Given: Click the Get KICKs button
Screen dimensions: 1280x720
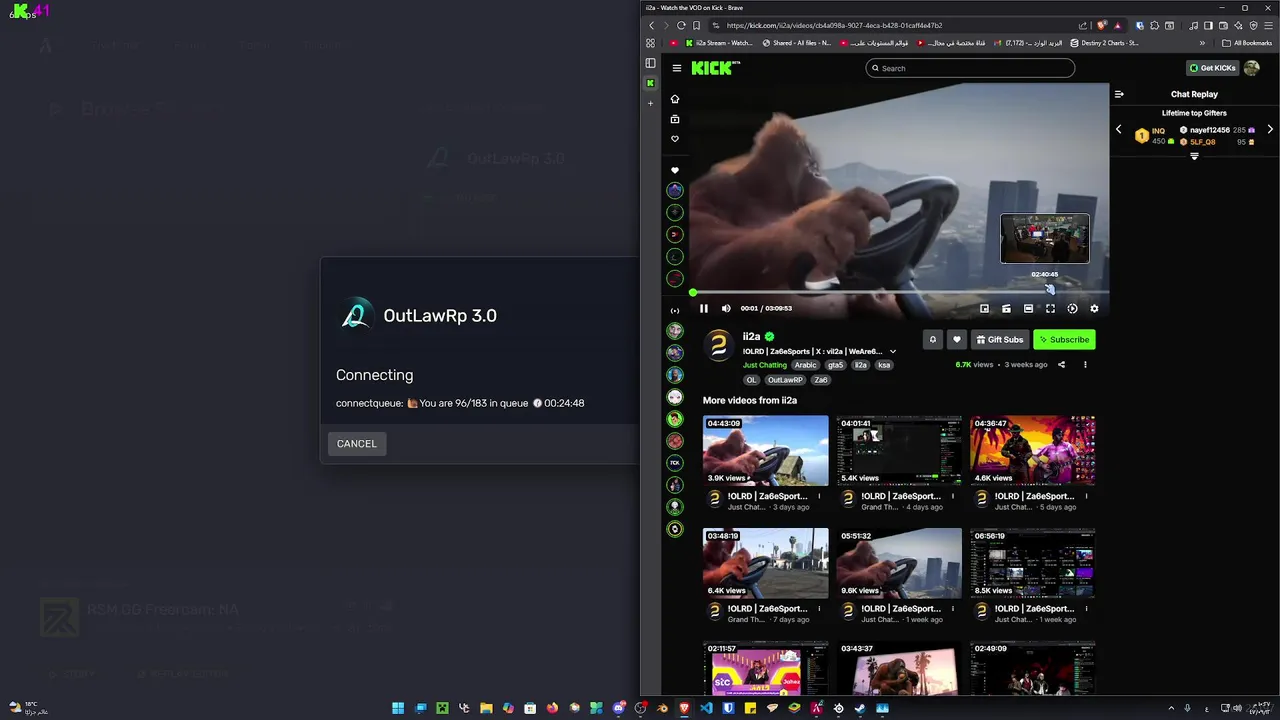Looking at the screenshot, I should pyautogui.click(x=1212, y=68).
